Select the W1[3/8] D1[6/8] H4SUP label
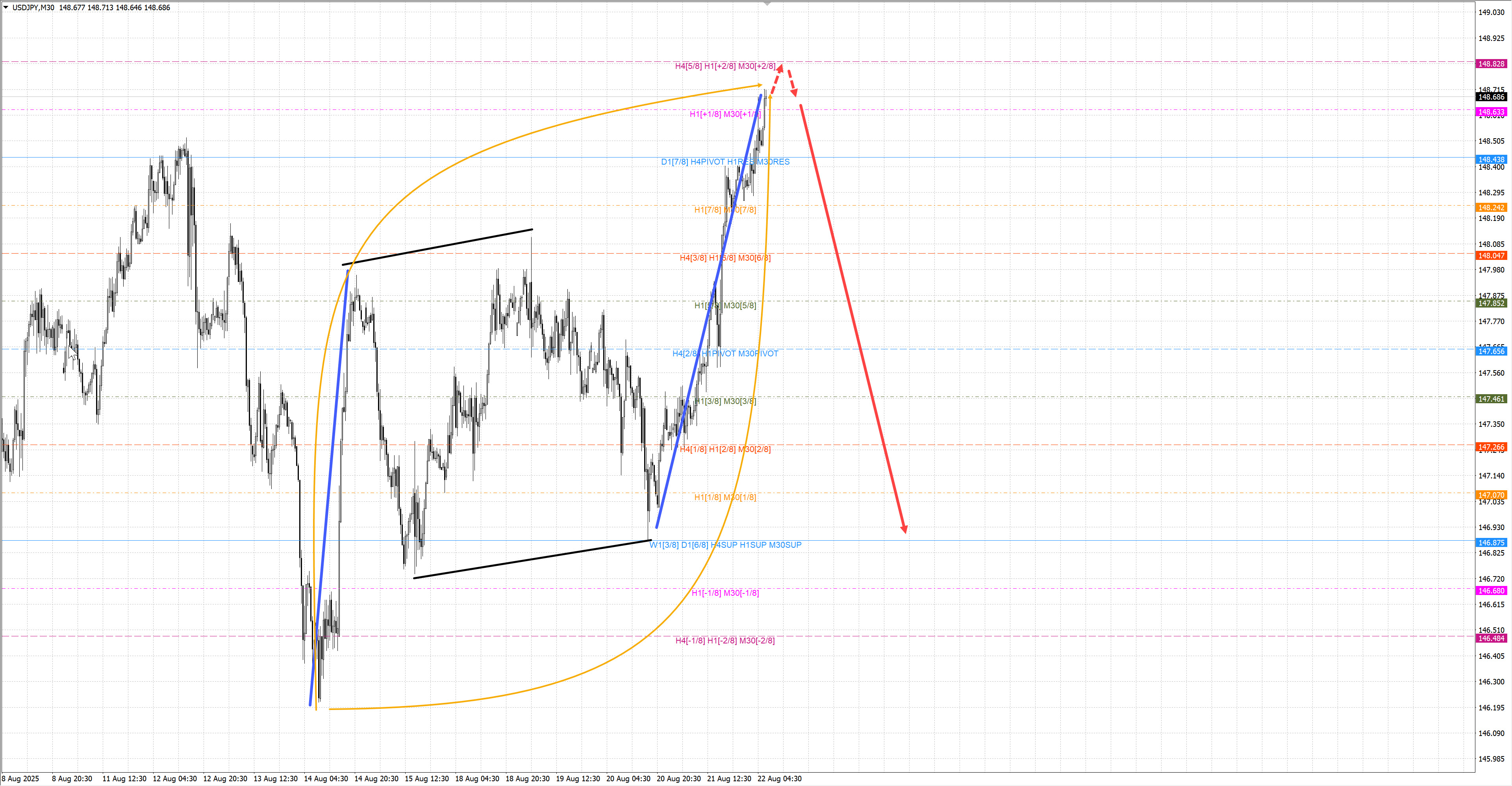The image size is (1512, 786). [x=725, y=545]
